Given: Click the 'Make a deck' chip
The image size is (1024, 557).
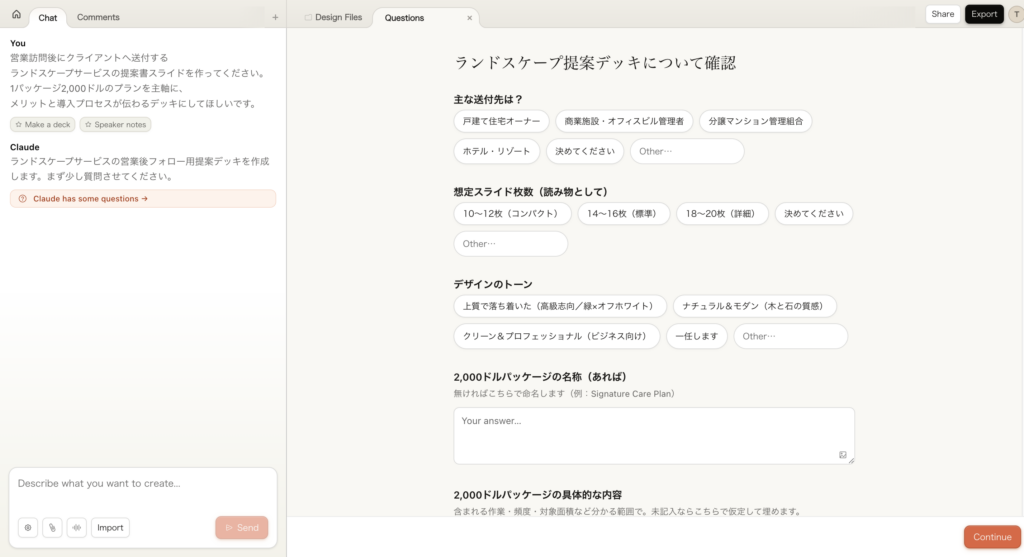Looking at the screenshot, I should point(42,124).
